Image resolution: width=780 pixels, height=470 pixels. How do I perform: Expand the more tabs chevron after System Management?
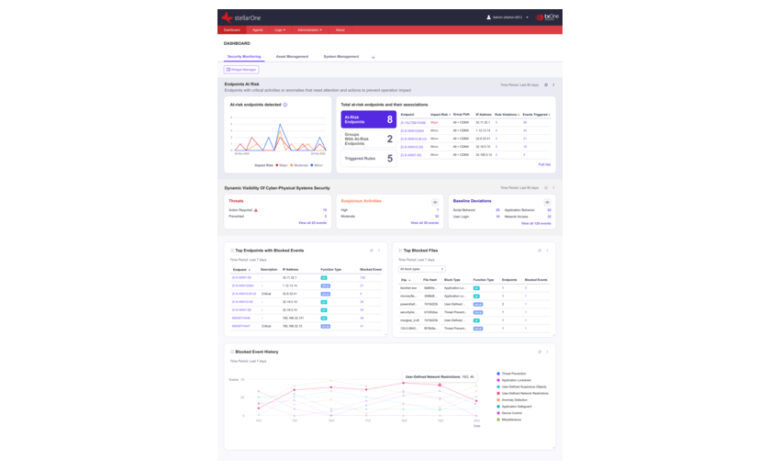(x=373, y=57)
